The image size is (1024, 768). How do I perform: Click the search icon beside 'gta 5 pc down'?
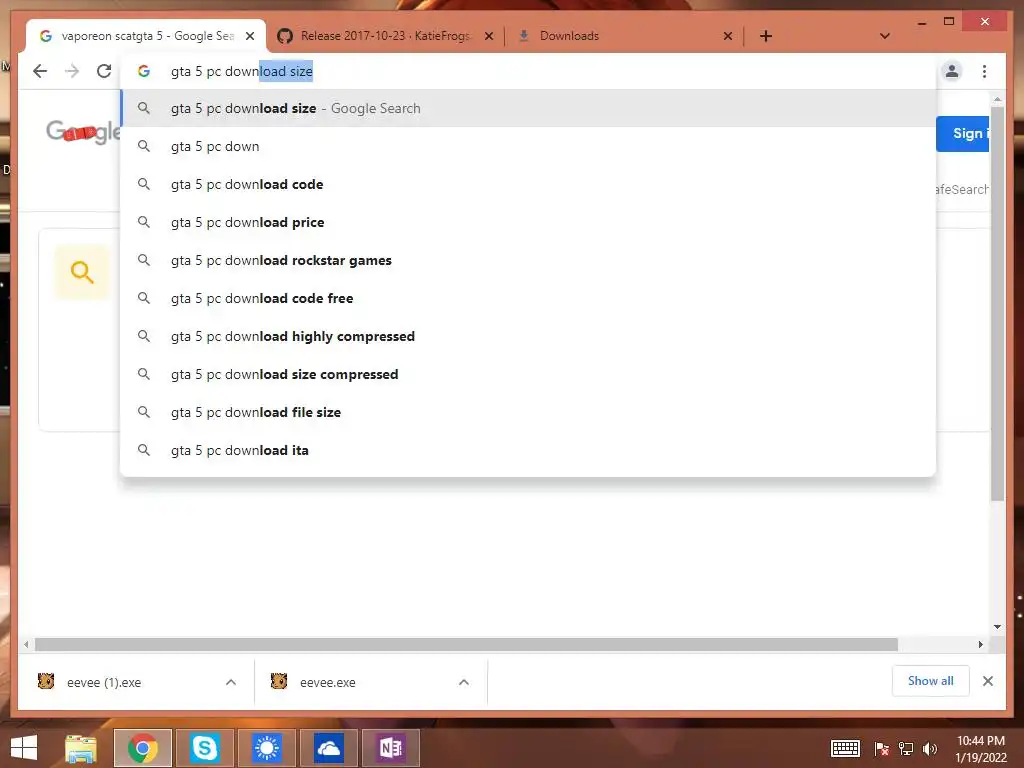[144, 146]
